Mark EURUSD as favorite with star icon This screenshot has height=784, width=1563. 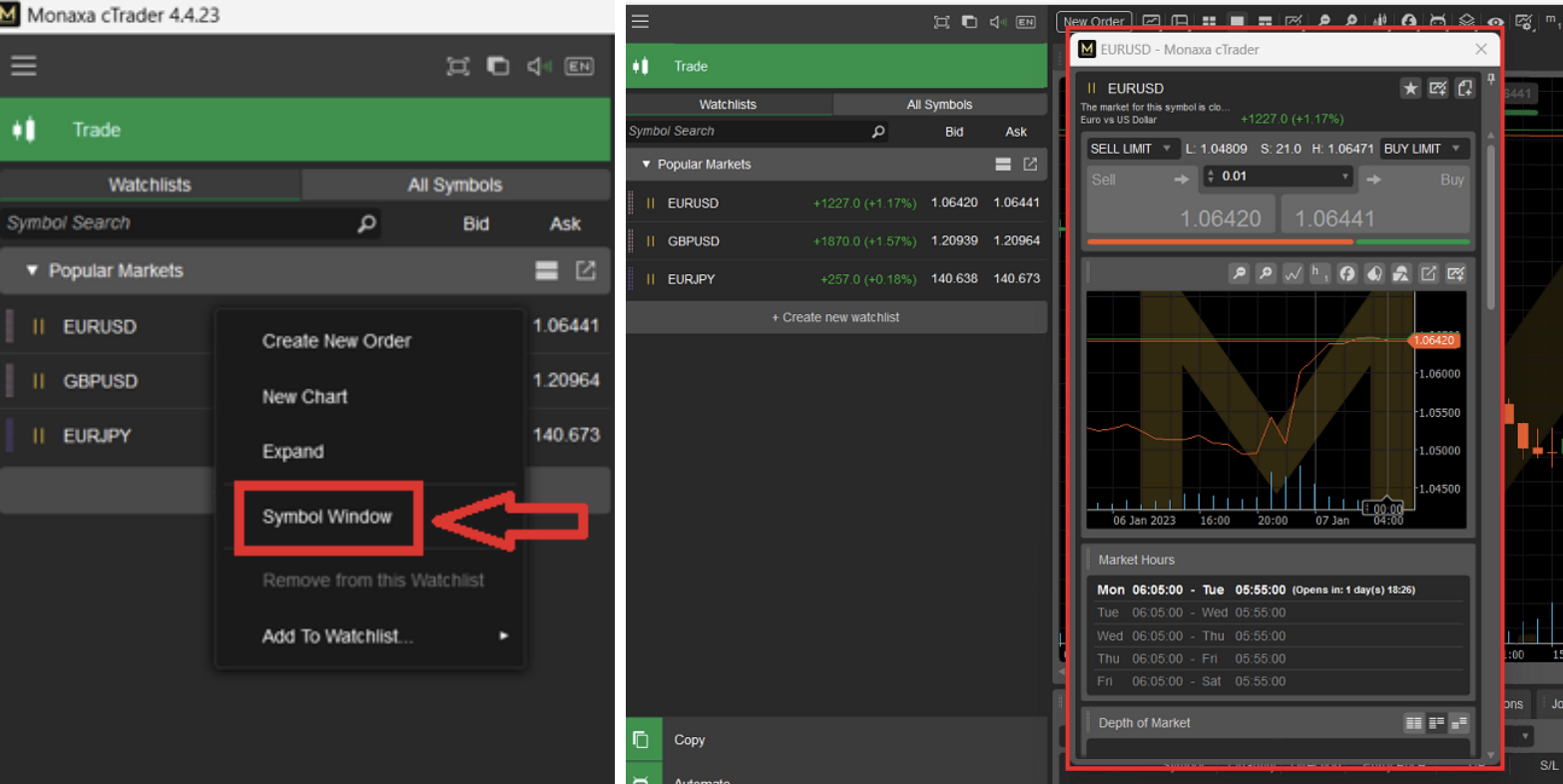1410,89
